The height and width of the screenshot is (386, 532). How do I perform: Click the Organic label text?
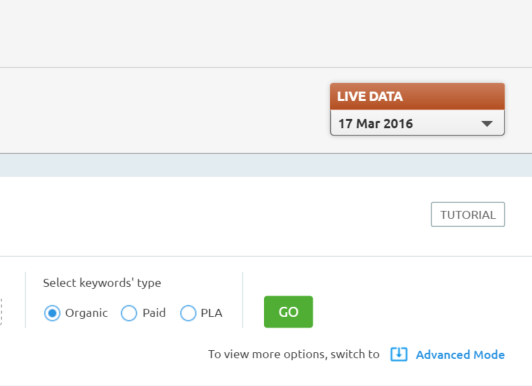[x=86, y=313]
